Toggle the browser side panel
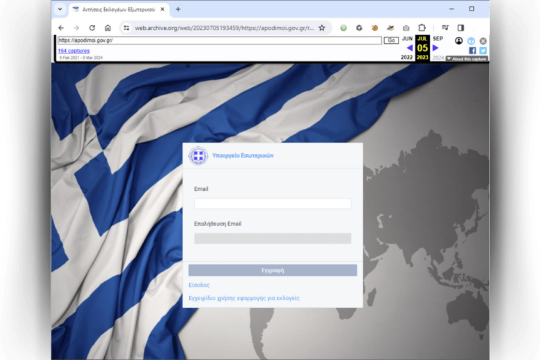Image resolution: width=540 pixels, height=360 pixels. (461, 28)
